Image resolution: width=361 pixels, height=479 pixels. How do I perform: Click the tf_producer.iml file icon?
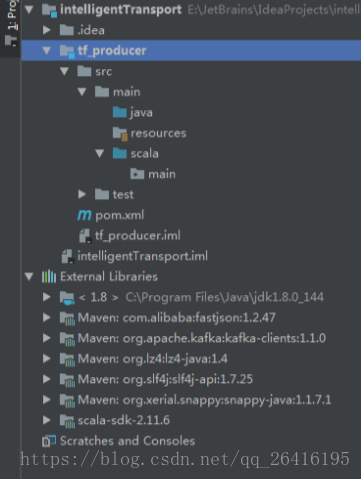pyautogui.click(x=85, y=236)
